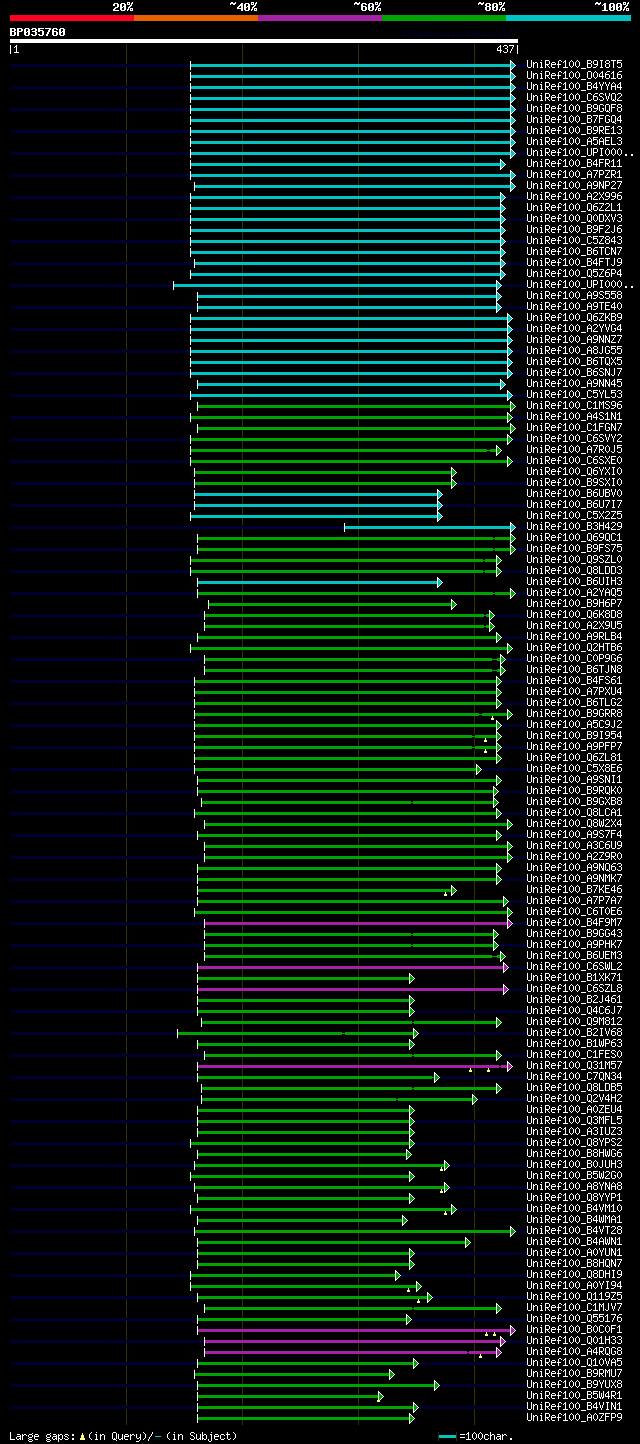Select label UniRef100_B9SXI0
The width and height of the screenshot is (640, 1444).
[x=574, y=482]
